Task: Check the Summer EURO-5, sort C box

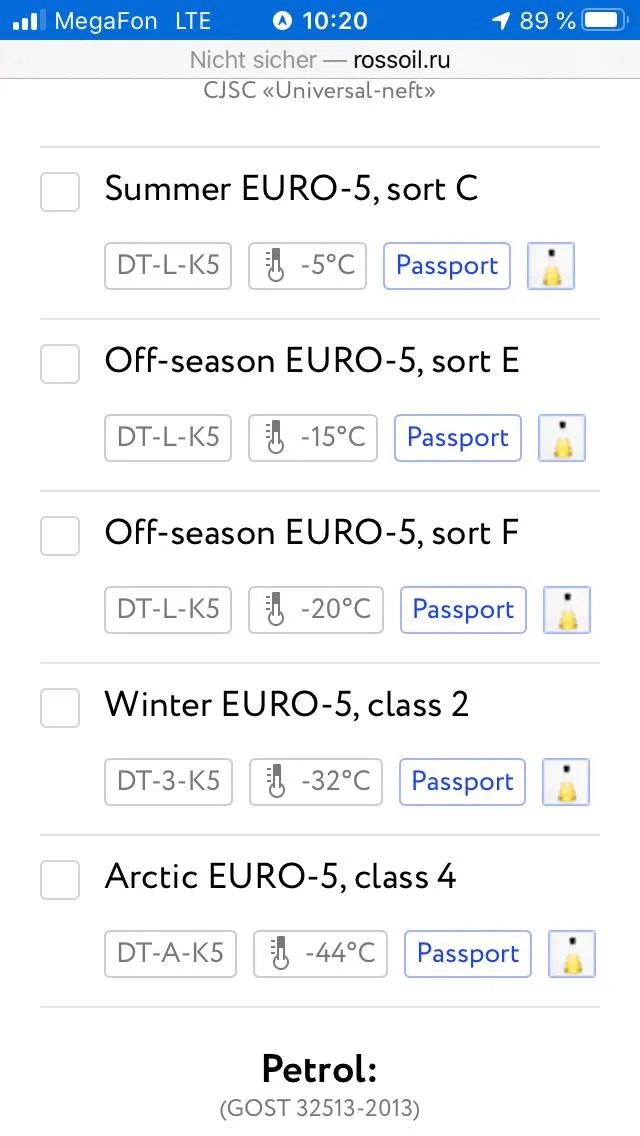Action: click(60, 192)
